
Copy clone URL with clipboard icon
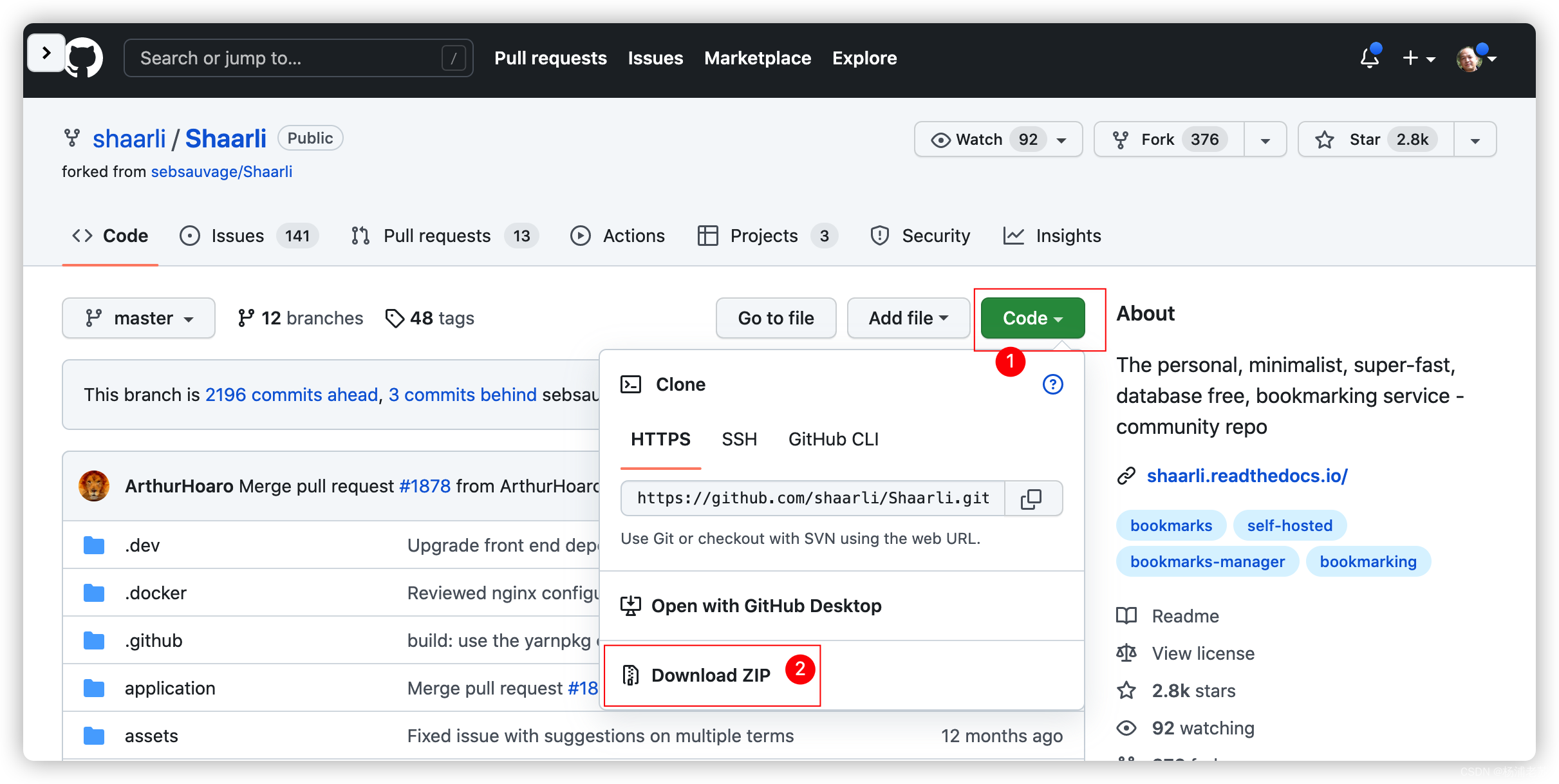click(1032, 498)
